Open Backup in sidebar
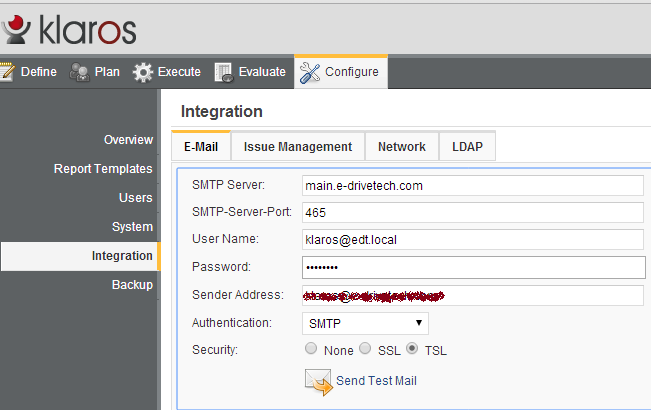651x410 pixels. 132,285
